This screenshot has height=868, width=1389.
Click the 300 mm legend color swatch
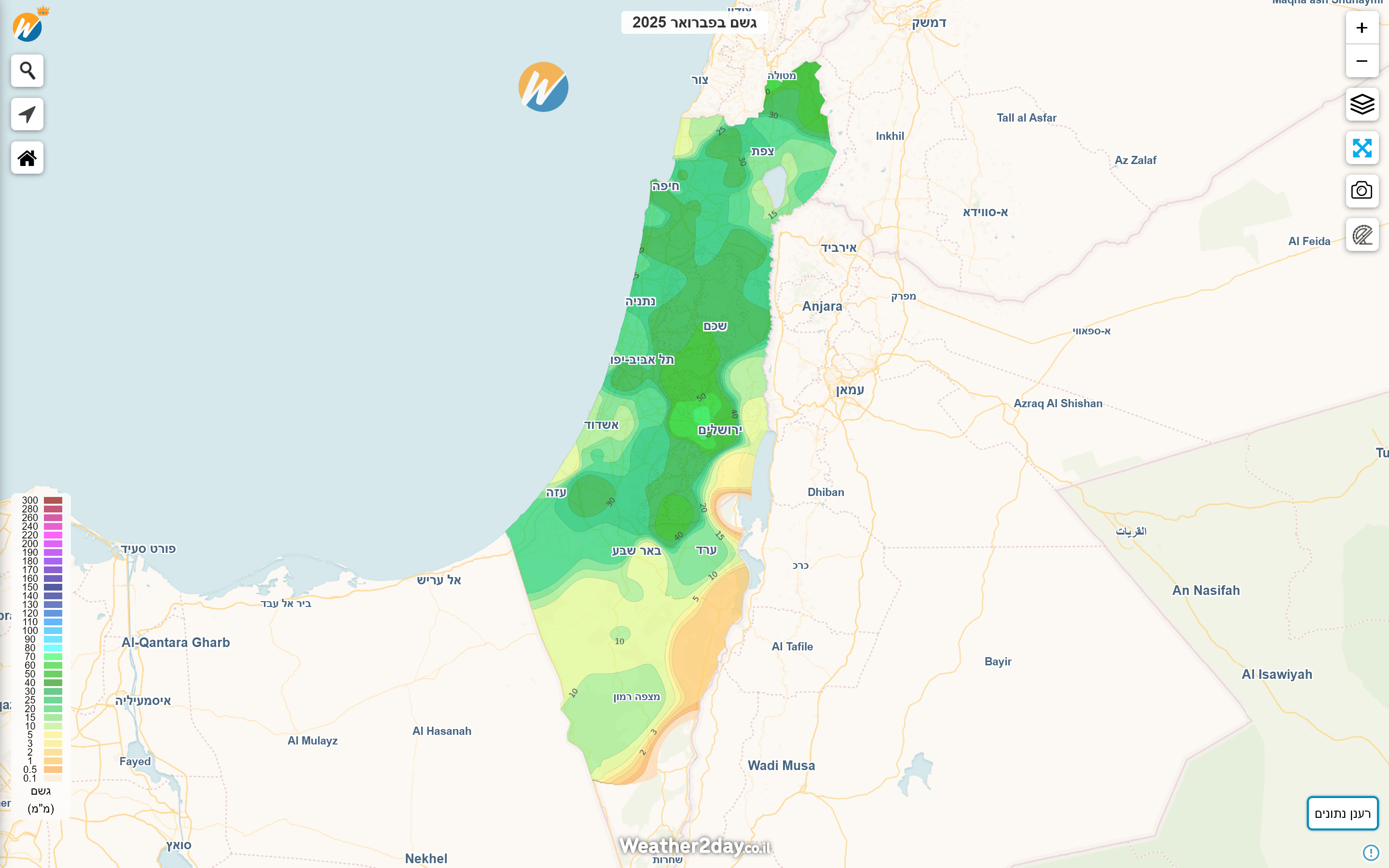[53, 501]
